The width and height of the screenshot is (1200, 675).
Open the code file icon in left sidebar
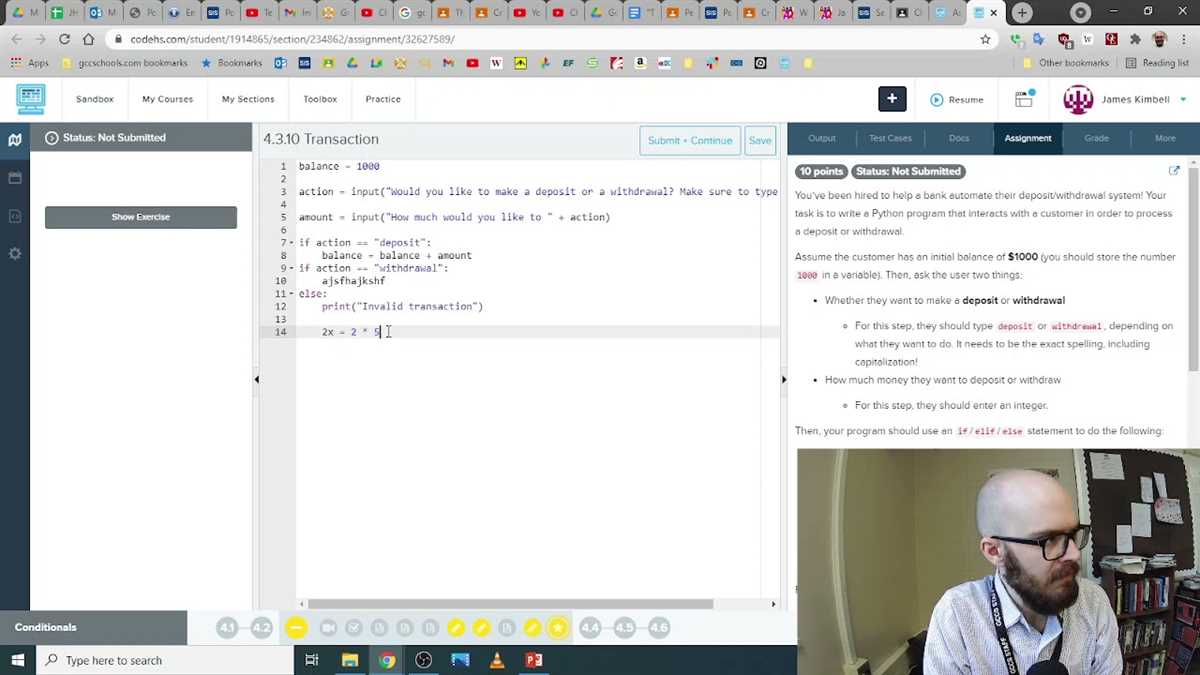15,216
